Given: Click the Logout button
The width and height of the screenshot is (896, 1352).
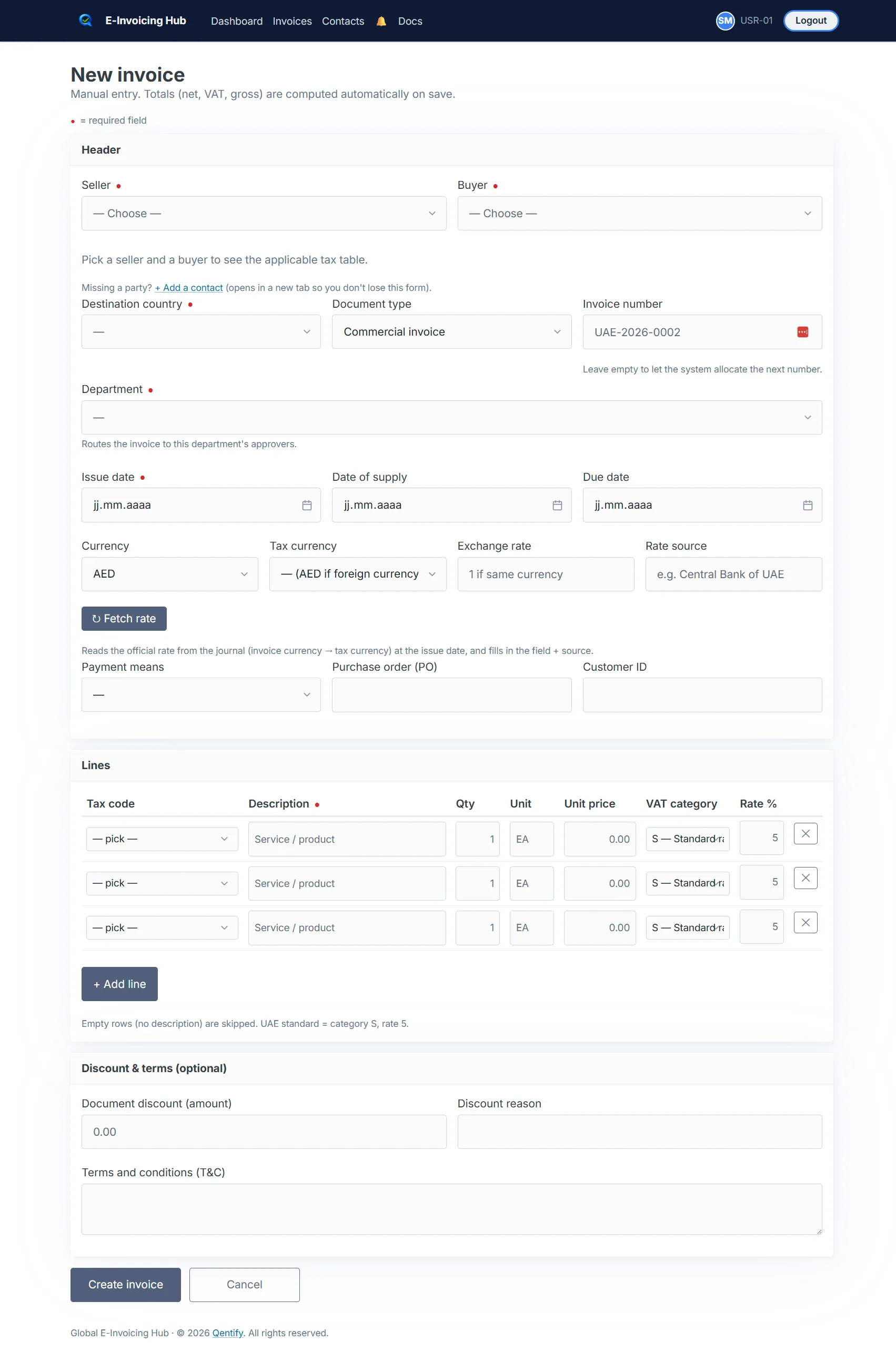Looking at the screenshot, I should pos(810,21).
